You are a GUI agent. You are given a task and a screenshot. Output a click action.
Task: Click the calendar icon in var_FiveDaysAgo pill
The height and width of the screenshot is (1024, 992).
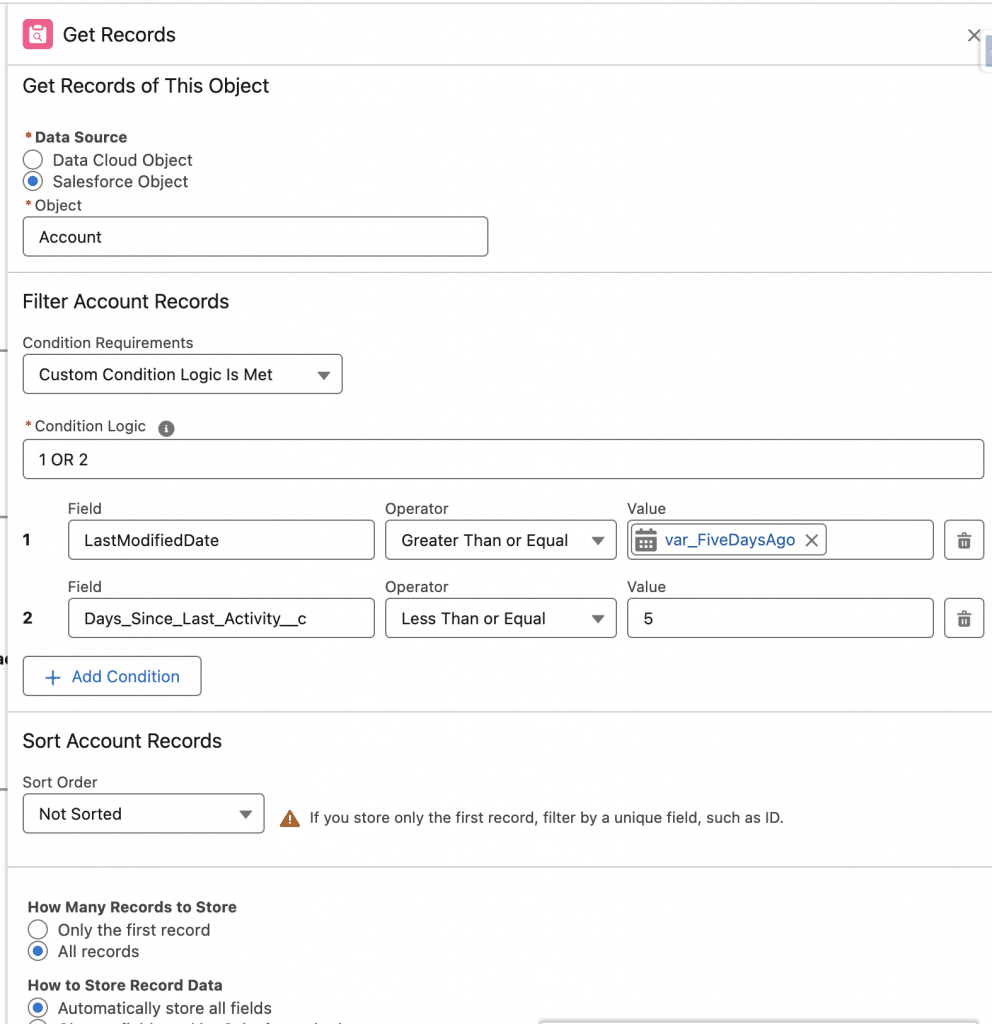[646, 541]
